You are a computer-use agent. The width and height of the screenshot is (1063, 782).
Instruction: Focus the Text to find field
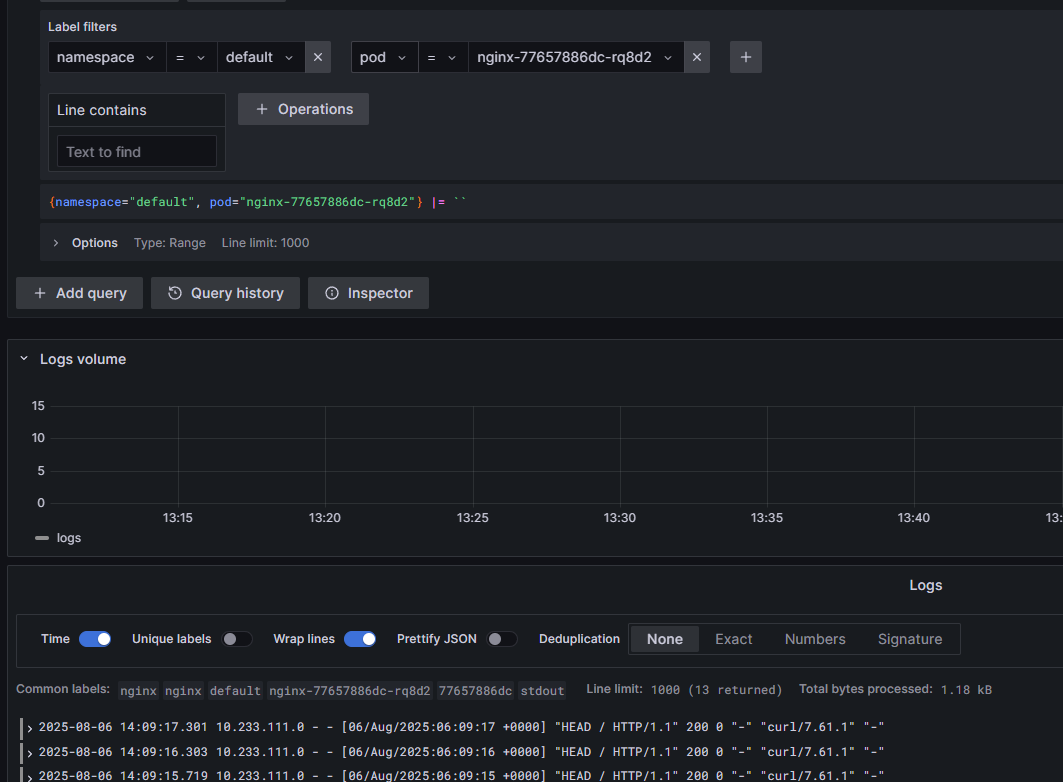coord(137,152)
